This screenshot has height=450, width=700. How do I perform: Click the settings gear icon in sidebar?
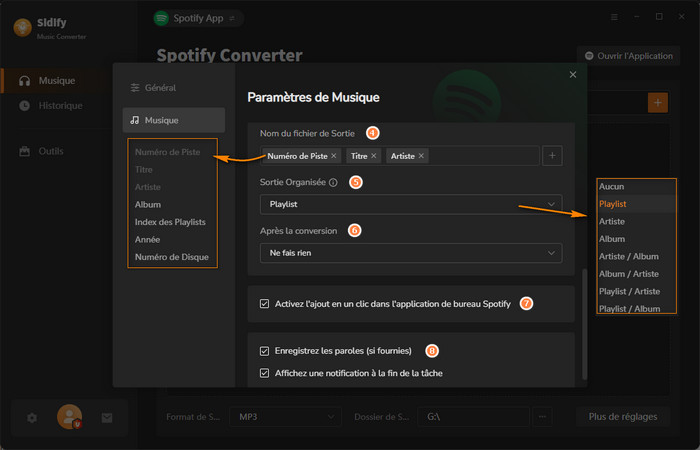coord(32,417)
